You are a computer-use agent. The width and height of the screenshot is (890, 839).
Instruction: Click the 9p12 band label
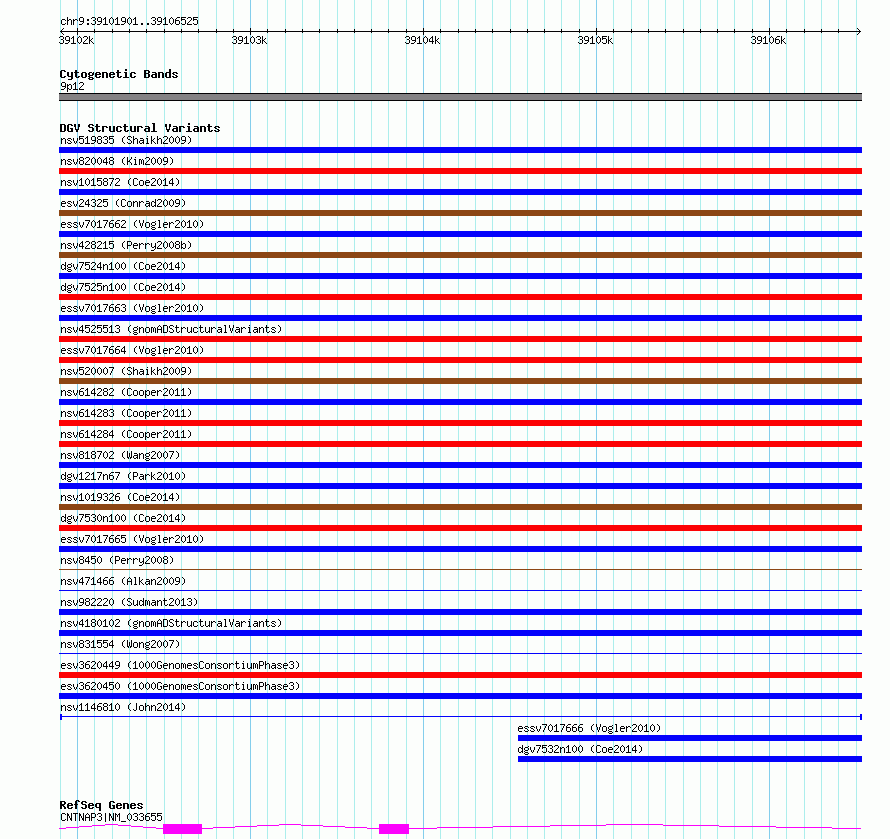point(72,86)
